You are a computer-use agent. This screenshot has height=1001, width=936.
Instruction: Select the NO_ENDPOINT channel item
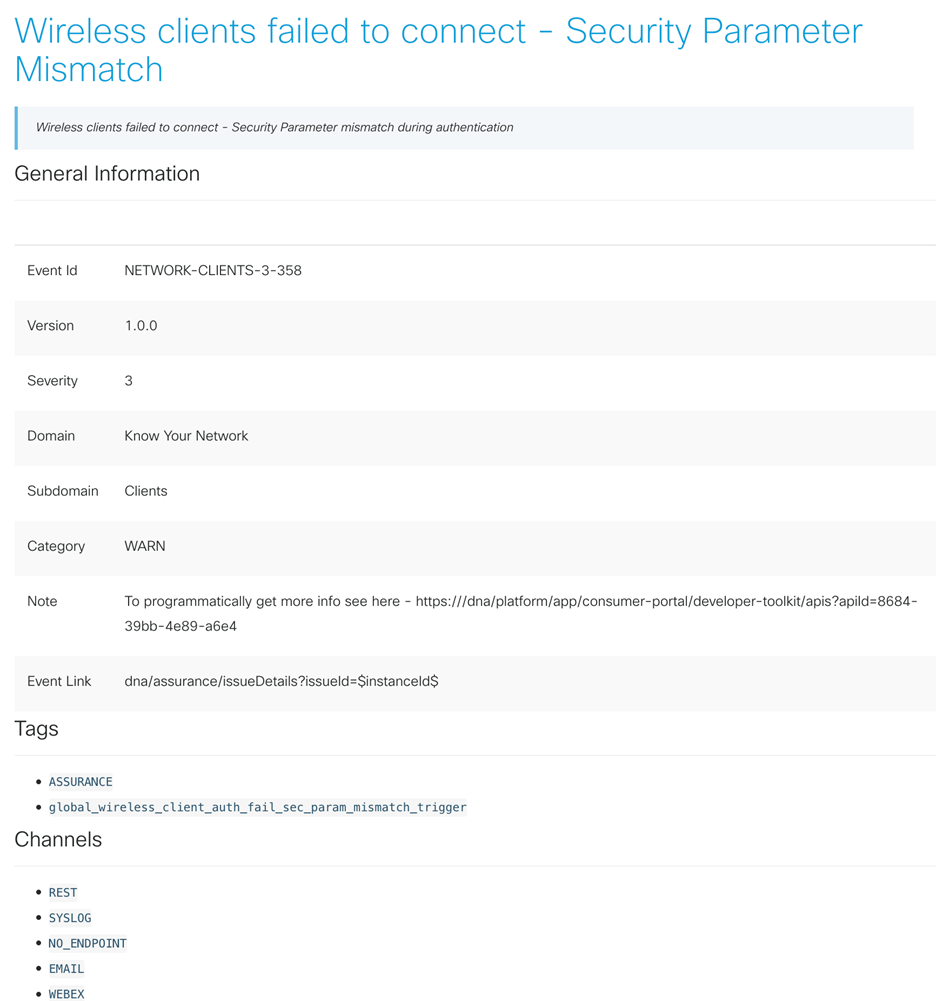pyautogui.click(x=88, y=944)
